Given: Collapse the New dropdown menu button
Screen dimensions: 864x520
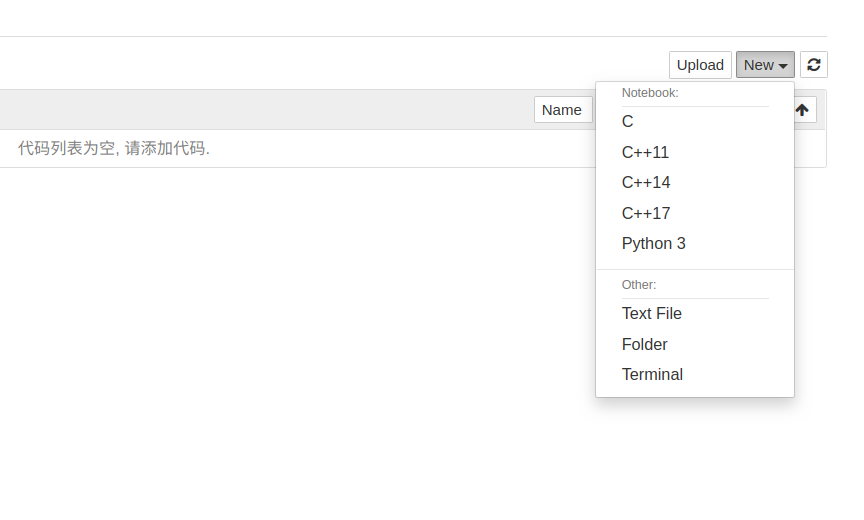Looking at the screenshot, I should (765, 65).
